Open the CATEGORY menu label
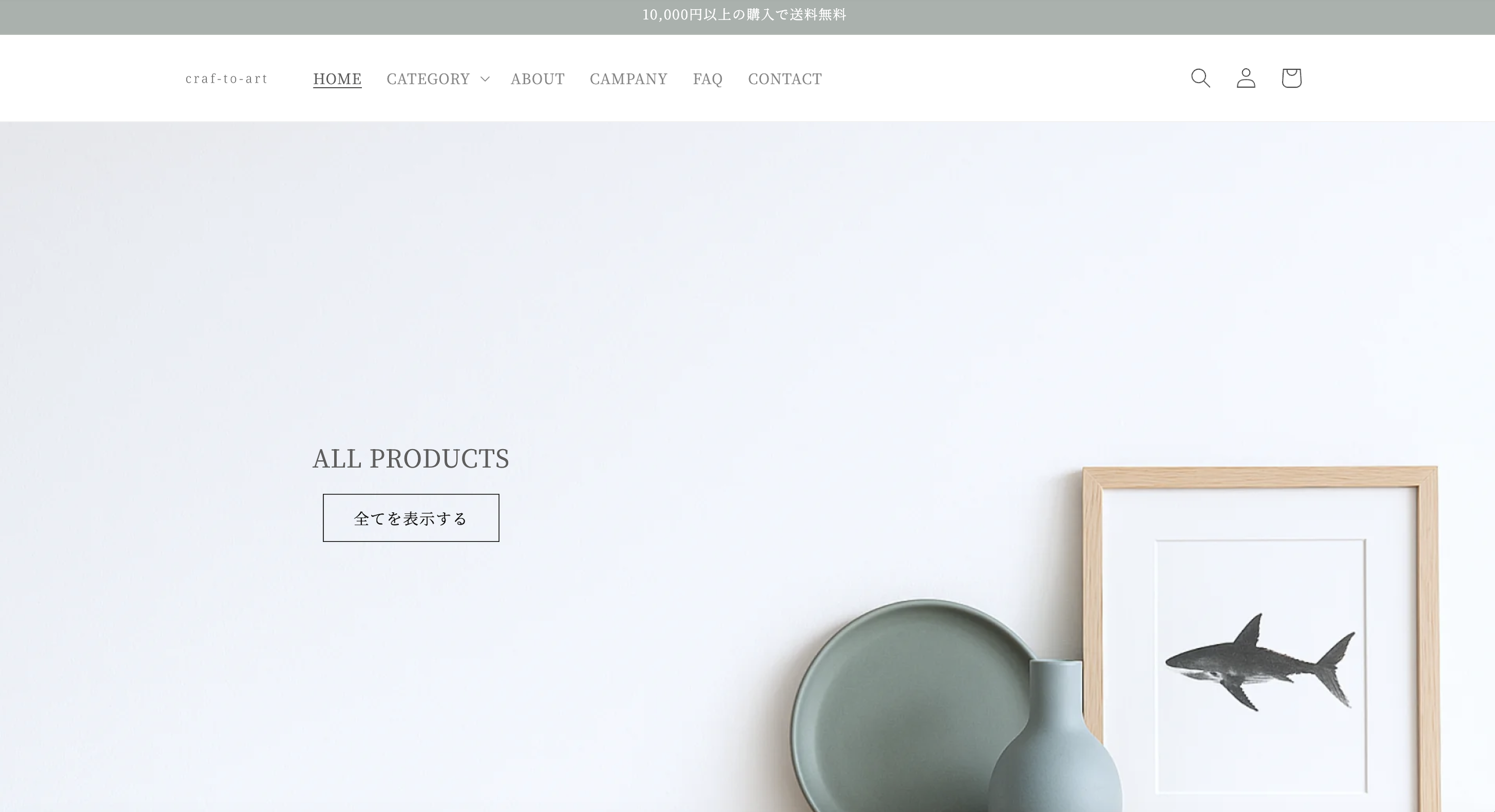Screen dimensions: 1495x812 coord(428,78)
